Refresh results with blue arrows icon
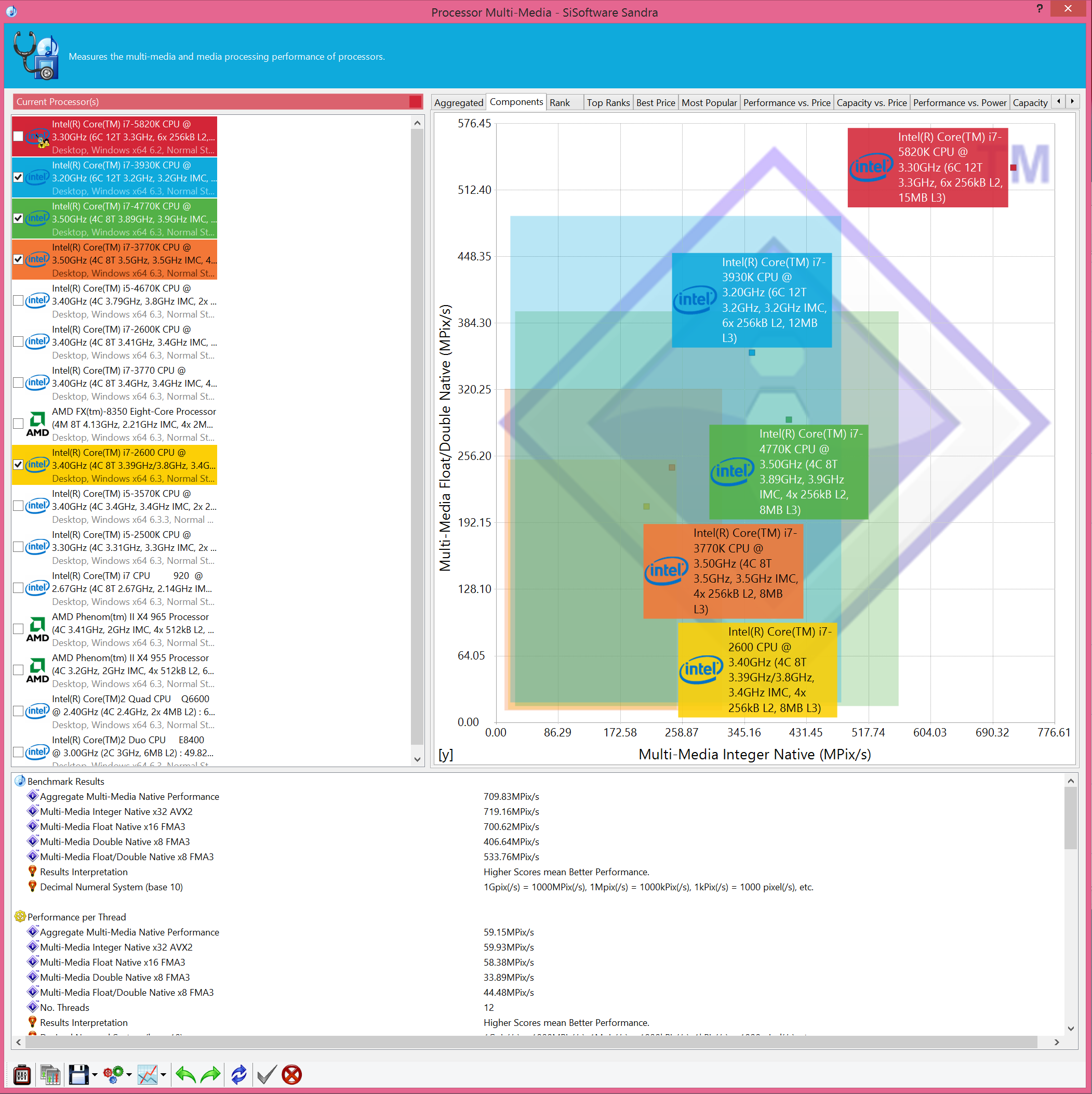 pos(239,1074)
